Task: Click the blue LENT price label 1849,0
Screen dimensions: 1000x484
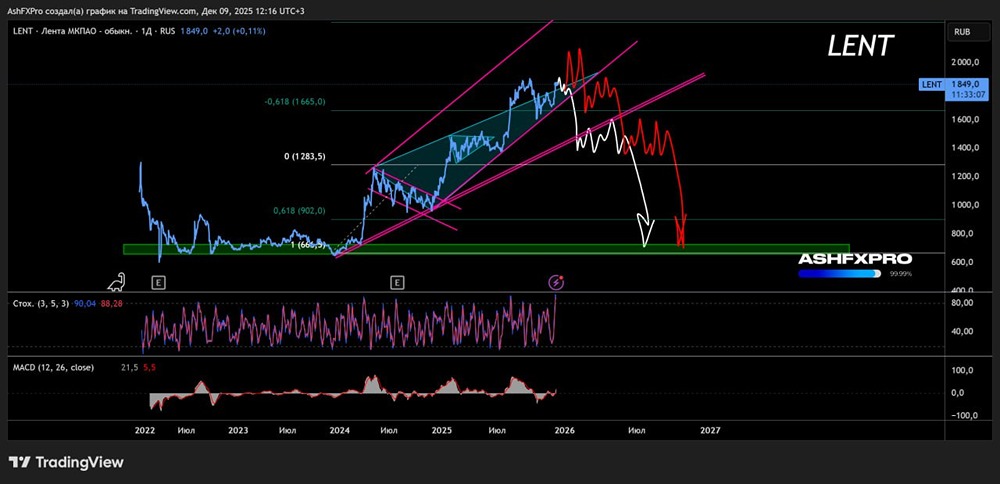Action: (953, 89)
